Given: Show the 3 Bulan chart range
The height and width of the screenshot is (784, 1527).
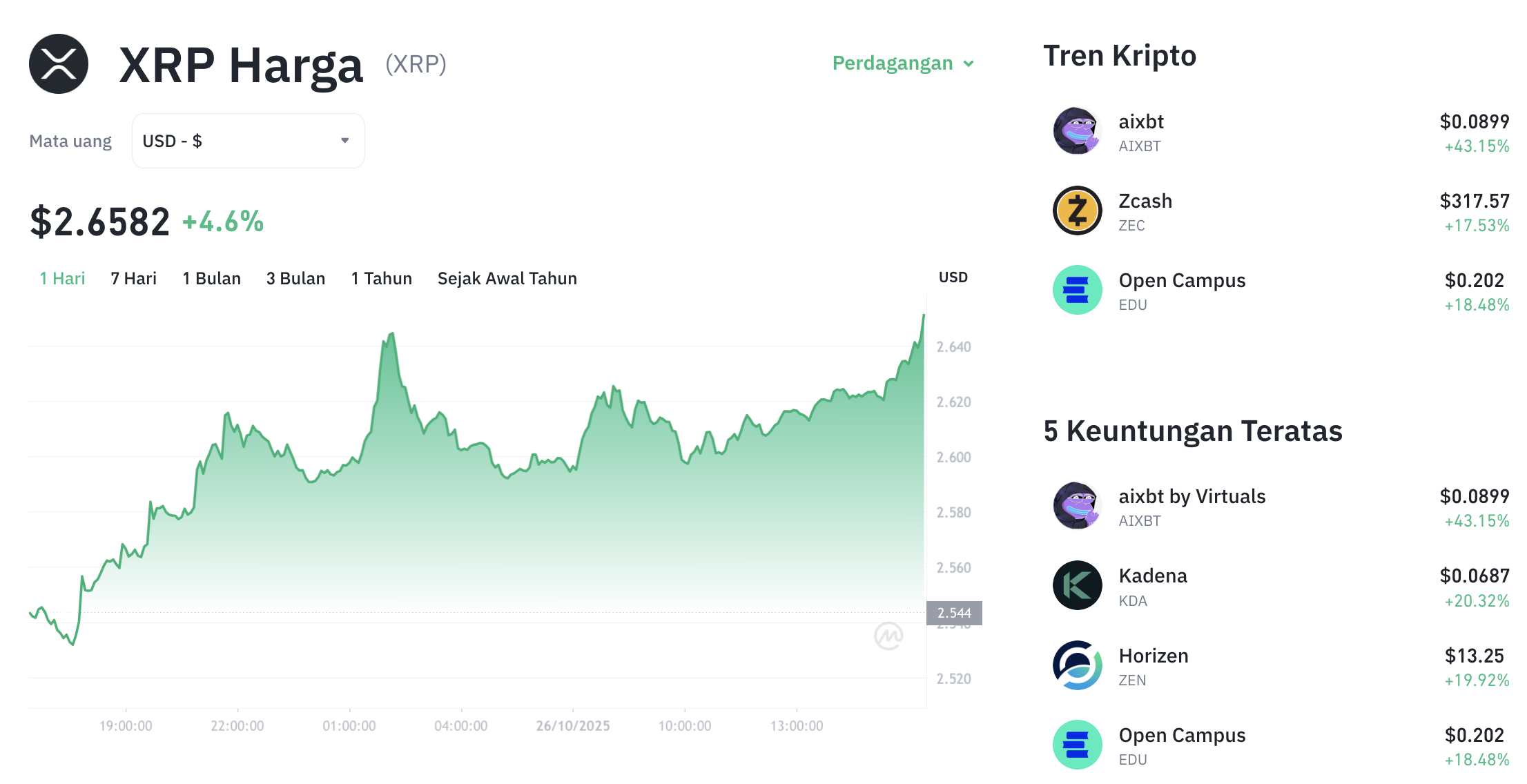Looking at the screenshot, I should click(295, 279).
